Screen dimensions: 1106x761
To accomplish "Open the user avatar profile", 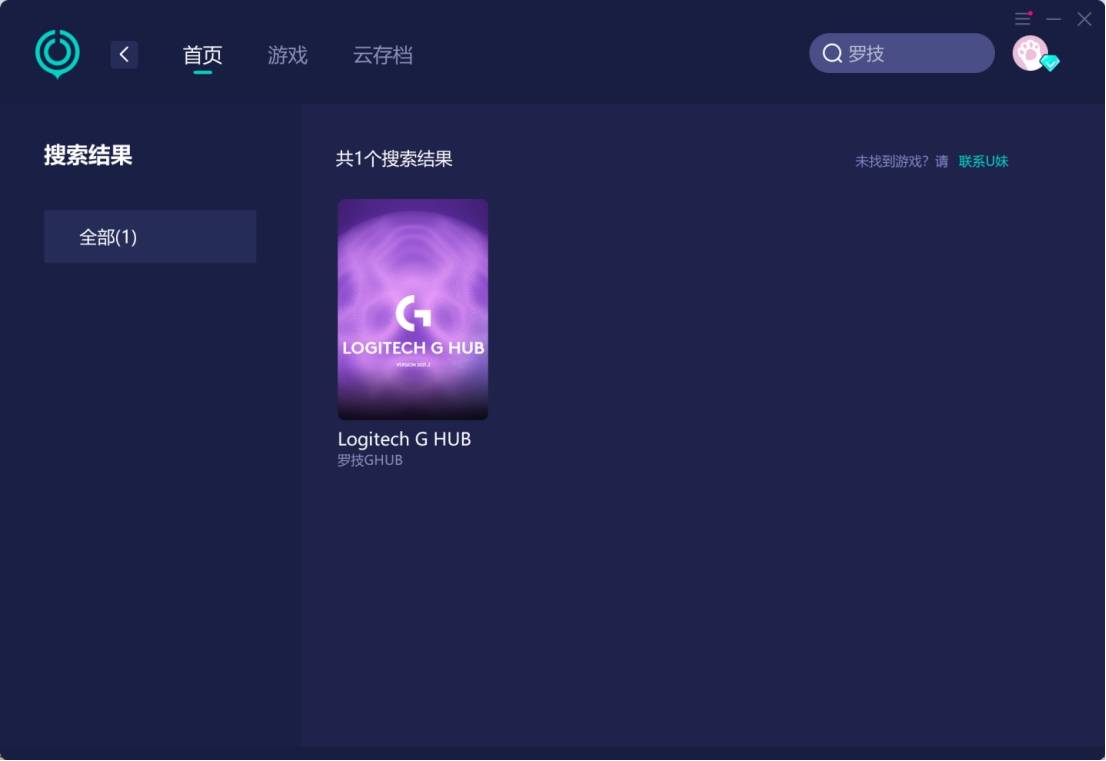I will (1031, 54).
